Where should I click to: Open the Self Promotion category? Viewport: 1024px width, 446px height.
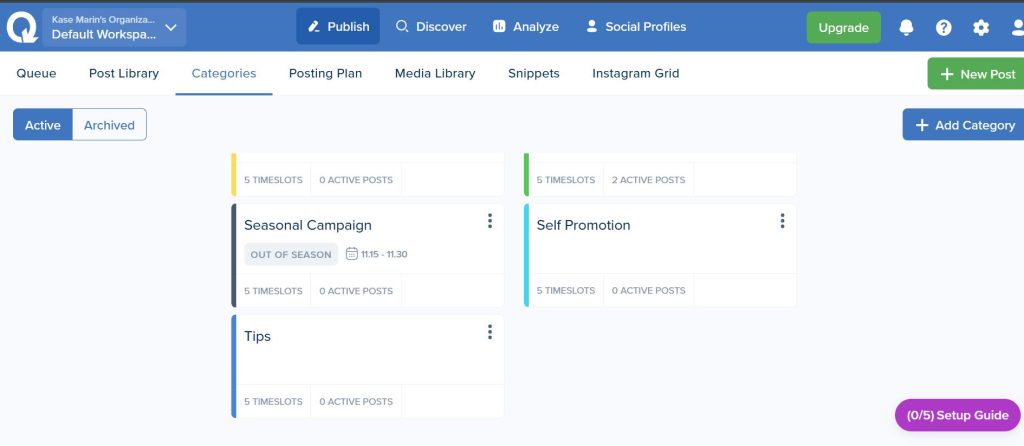point(583,225)
